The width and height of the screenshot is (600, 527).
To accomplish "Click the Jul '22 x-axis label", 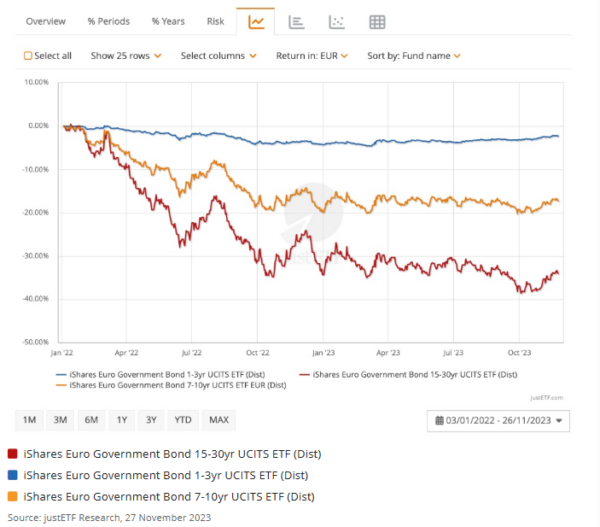I will [x=191, y=353].
